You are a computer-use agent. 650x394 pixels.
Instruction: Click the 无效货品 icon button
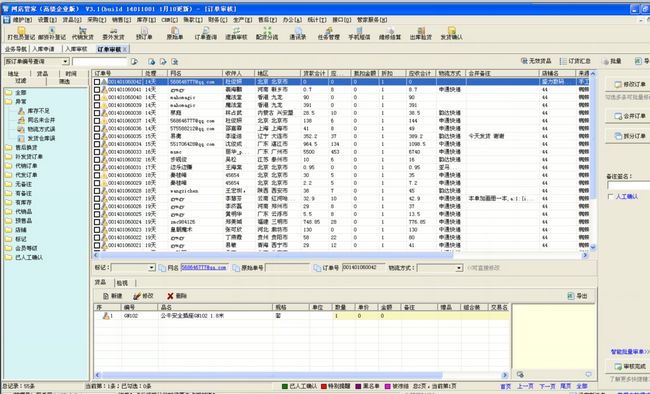coord(536,61)
